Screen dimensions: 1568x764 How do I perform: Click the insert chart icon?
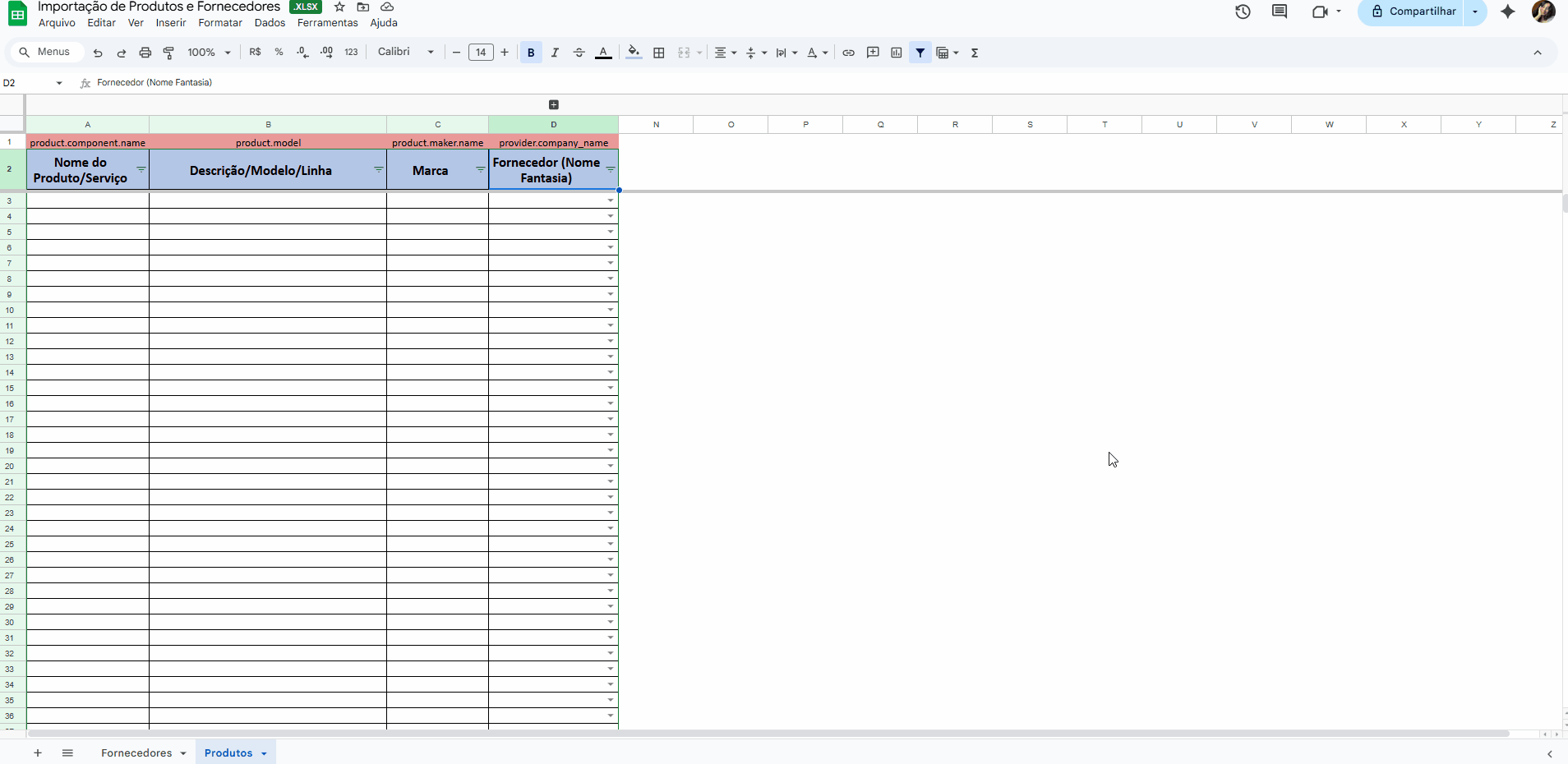[896, 53]
